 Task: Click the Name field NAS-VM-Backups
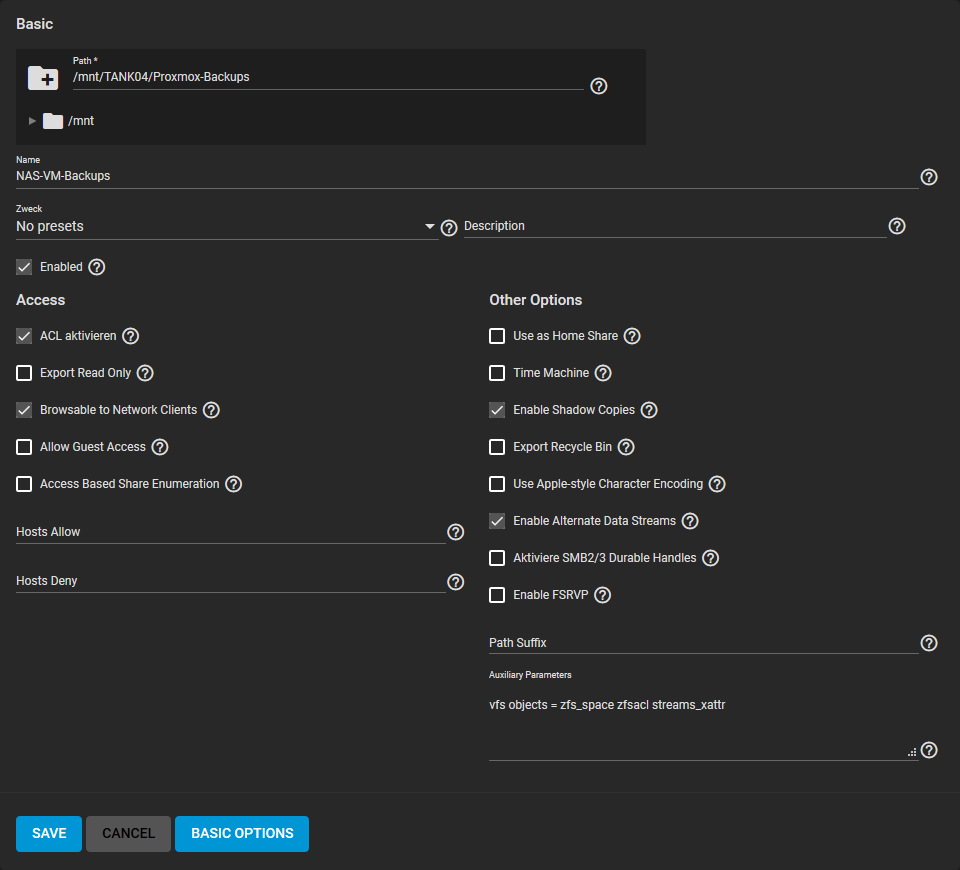pos(467,176)
